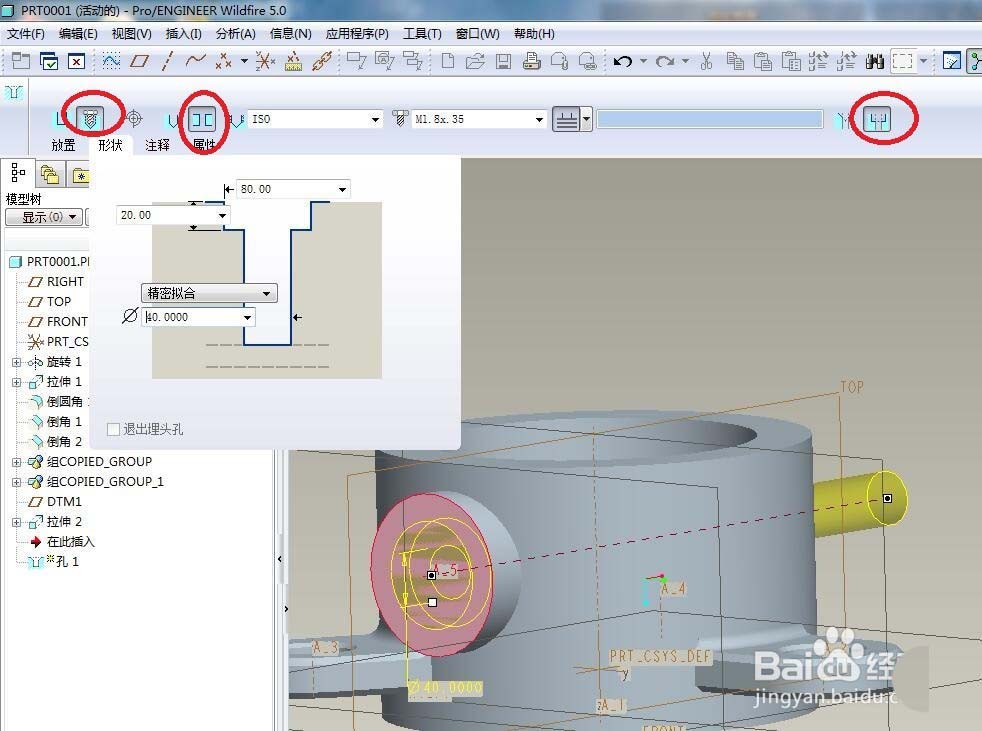Toggle the countersink option icon
The image size is (982, 731).
coord(843,119)
